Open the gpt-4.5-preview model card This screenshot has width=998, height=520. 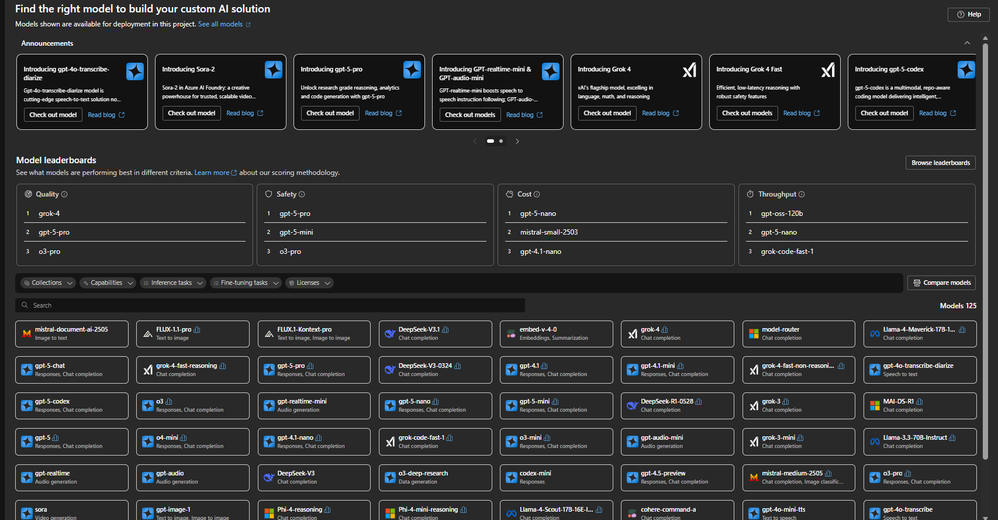(677, 477)
